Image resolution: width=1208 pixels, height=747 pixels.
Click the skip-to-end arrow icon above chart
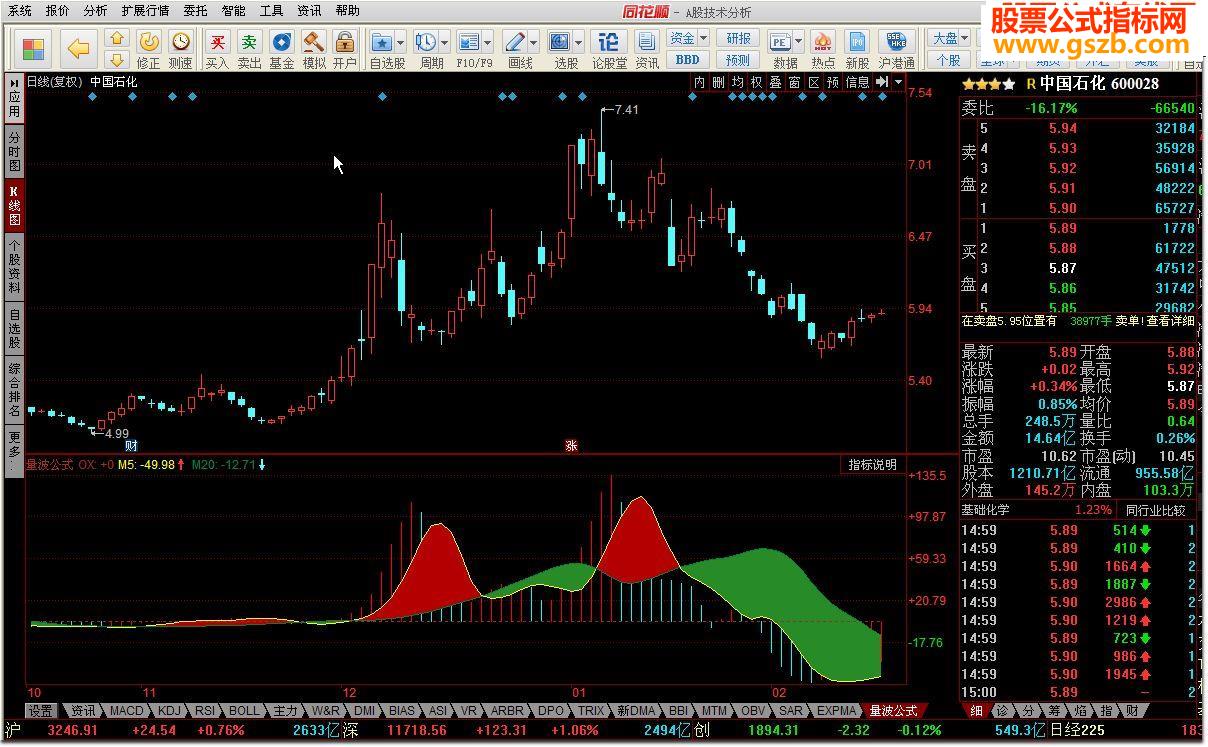point(882,82)
